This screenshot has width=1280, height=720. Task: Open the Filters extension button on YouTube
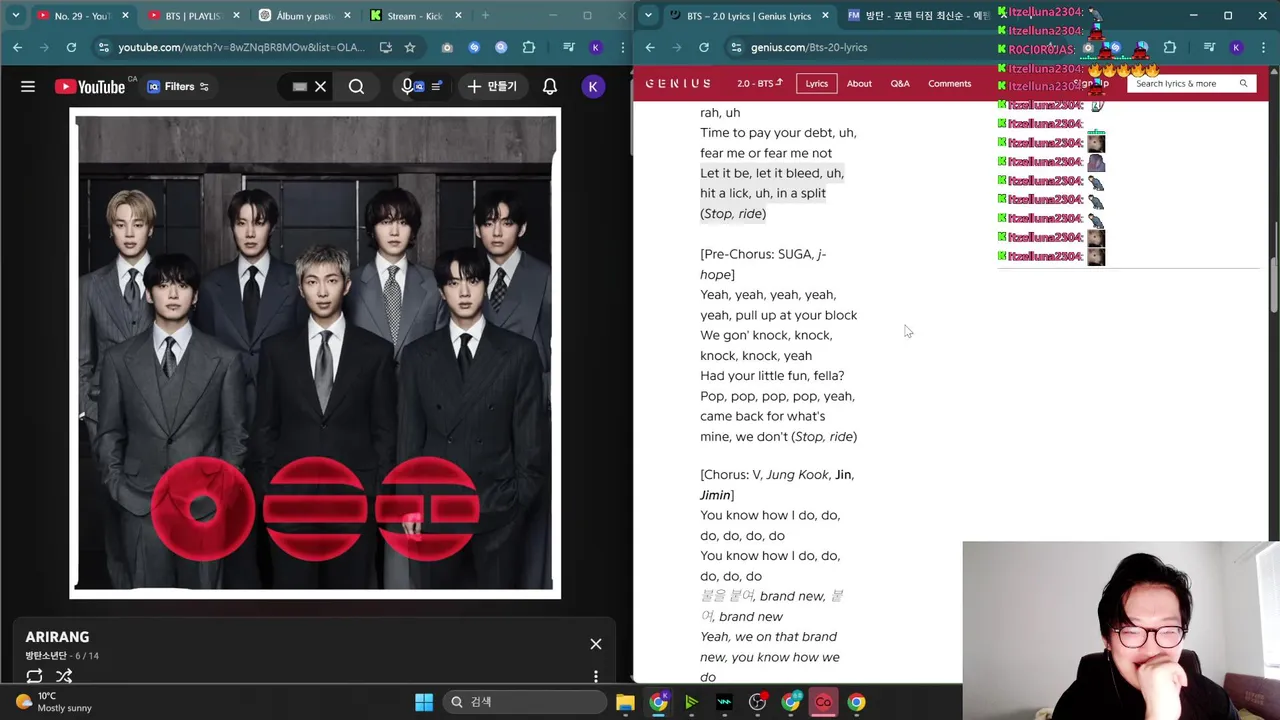pos(178,87)
